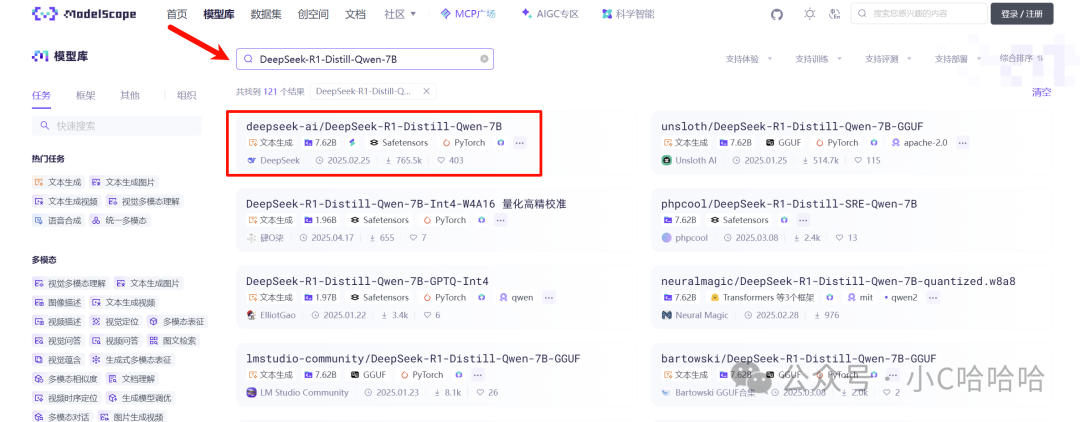1080x422 pixels.
Task: Switch language with the translate icon
Action: click(x=835, y=14)
